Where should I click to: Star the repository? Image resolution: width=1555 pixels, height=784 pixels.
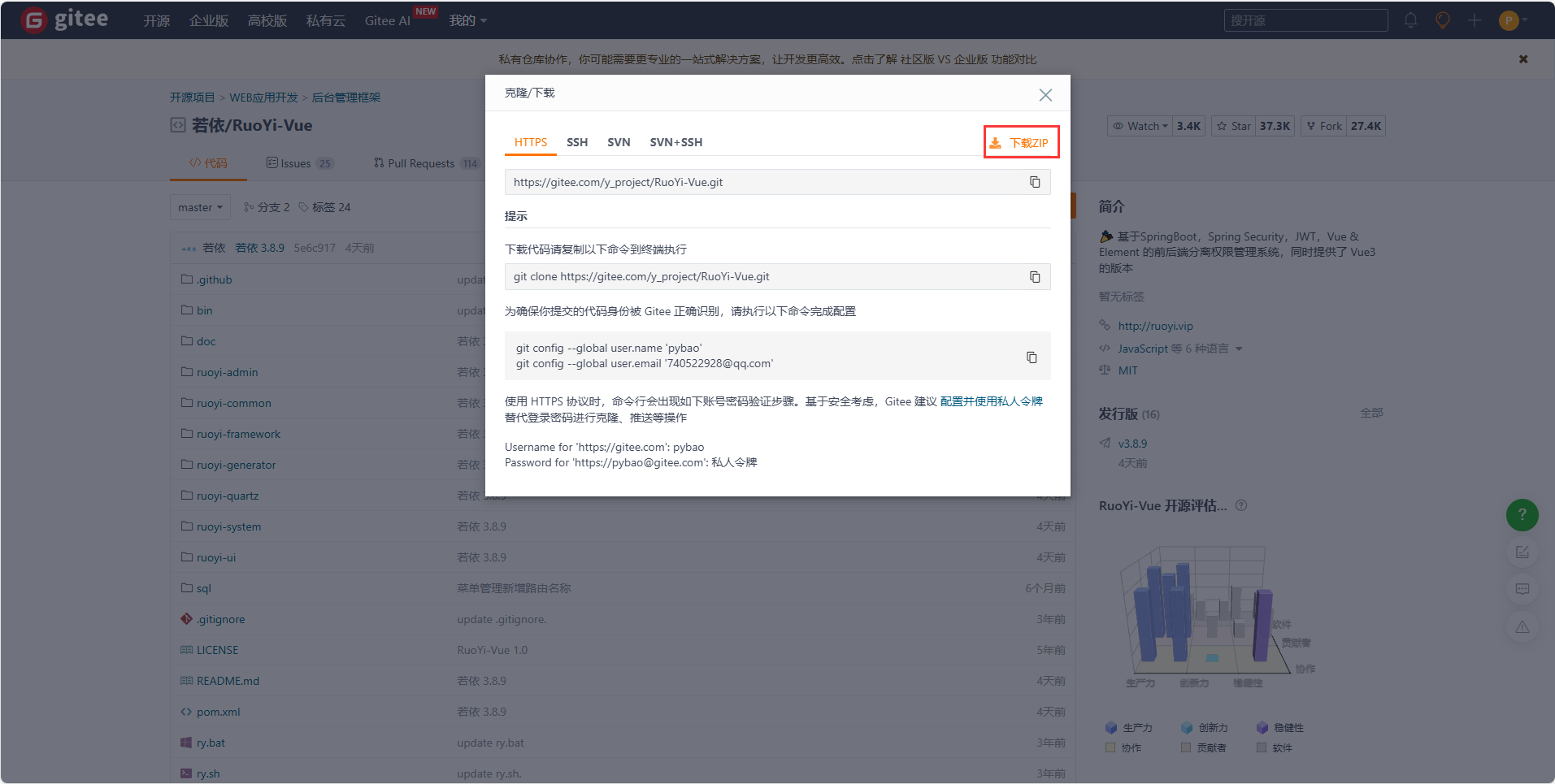[1233, 126]
